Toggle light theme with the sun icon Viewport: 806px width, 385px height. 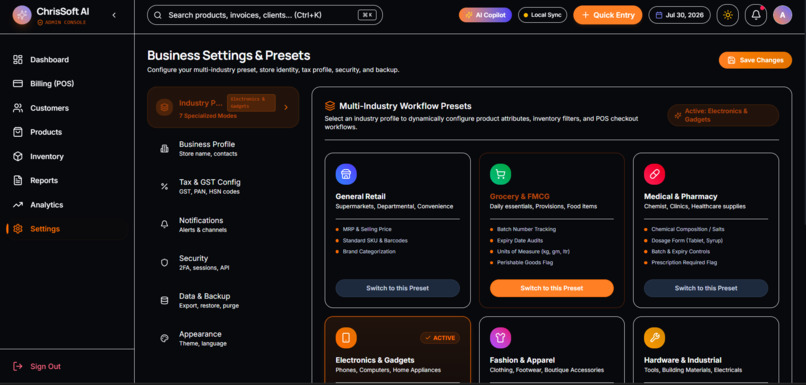coord(728,15)
